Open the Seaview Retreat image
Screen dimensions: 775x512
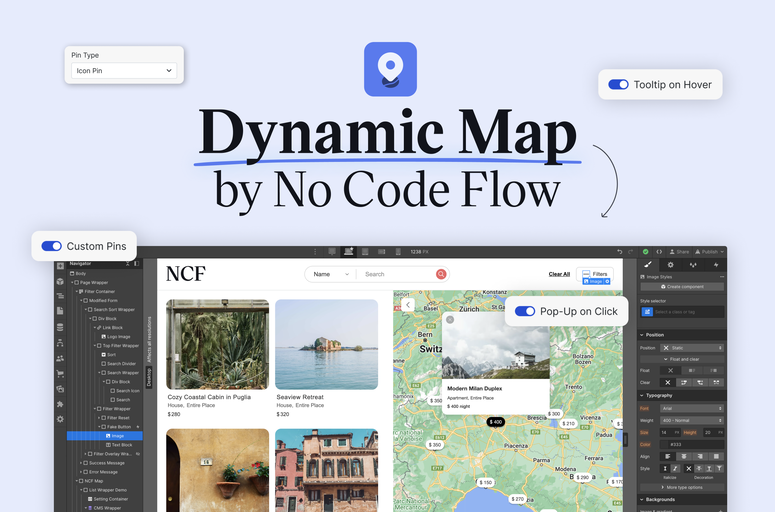point(327,344)
